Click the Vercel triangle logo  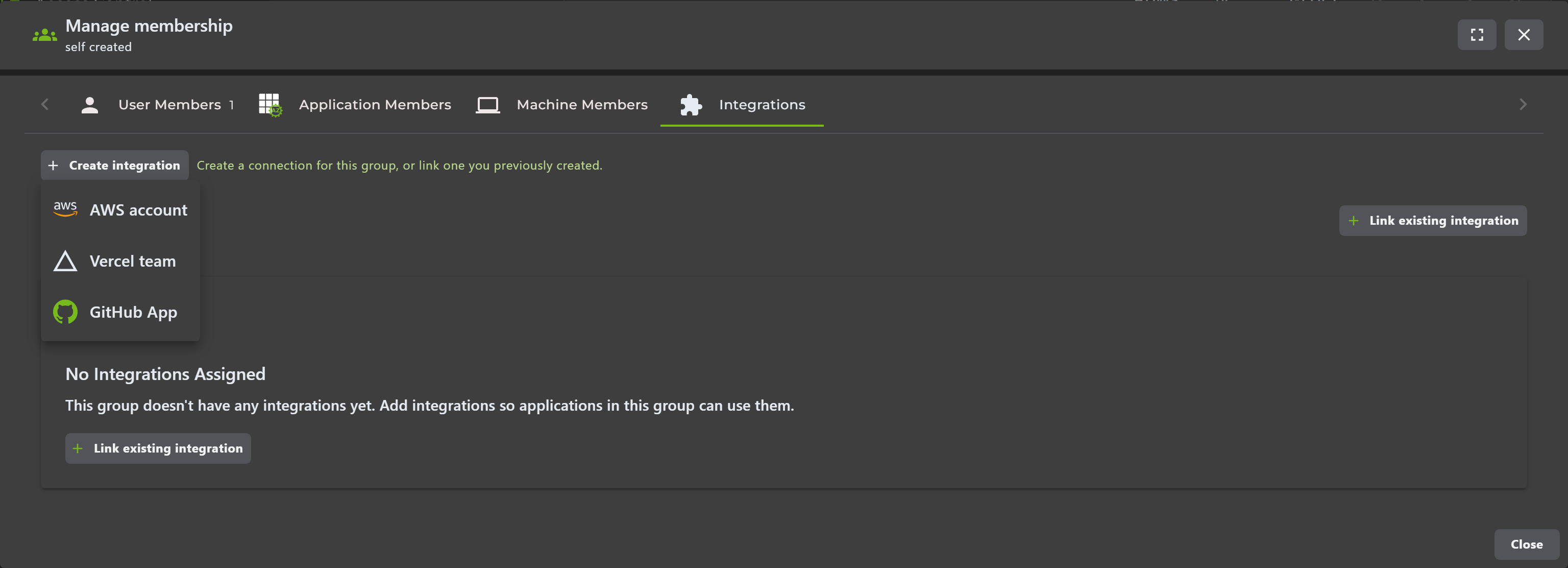(x=65, y=261)
